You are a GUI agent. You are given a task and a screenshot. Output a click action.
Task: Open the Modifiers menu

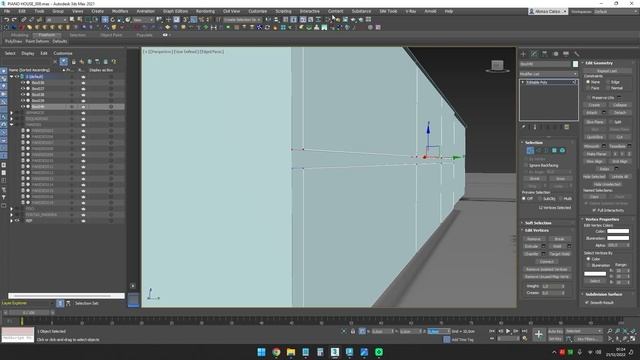(120, 11)
